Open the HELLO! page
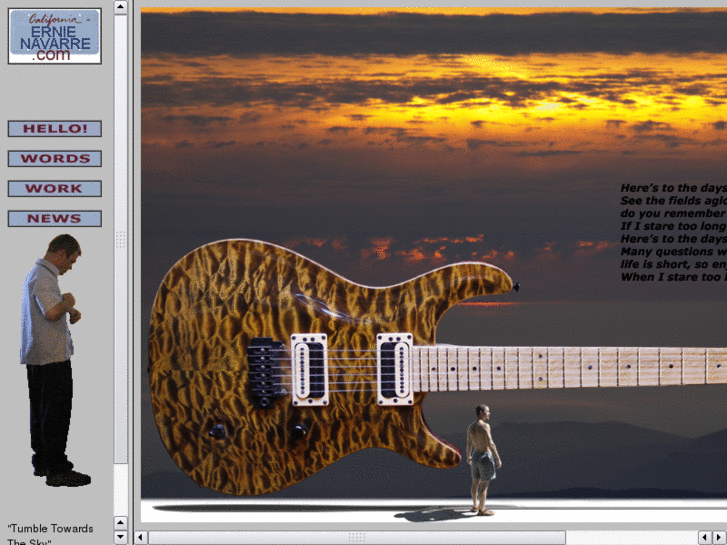The image size is (727, 545). pos(55,128)
